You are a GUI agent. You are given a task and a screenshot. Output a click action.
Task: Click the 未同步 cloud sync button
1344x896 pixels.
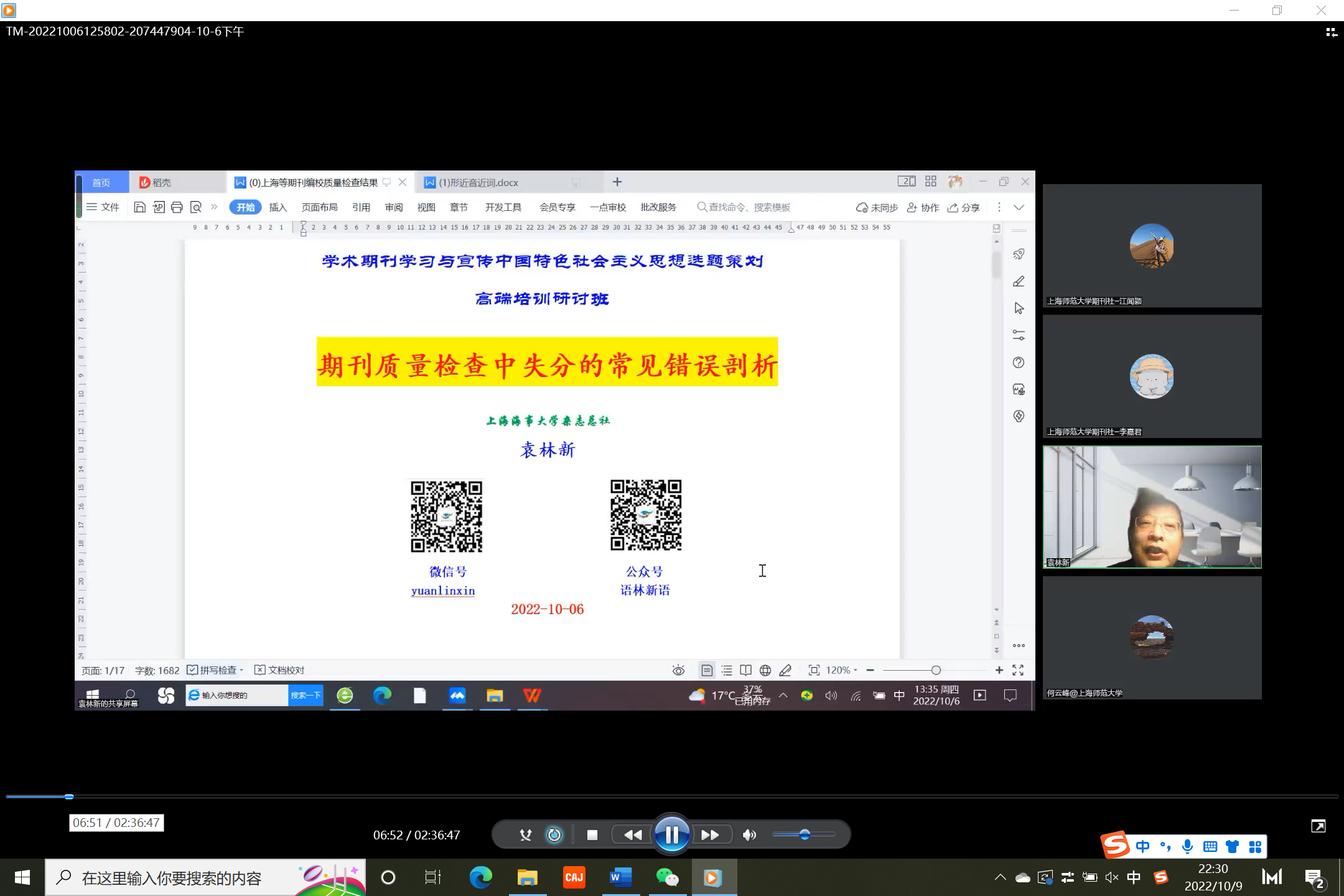tap(877, 208)
